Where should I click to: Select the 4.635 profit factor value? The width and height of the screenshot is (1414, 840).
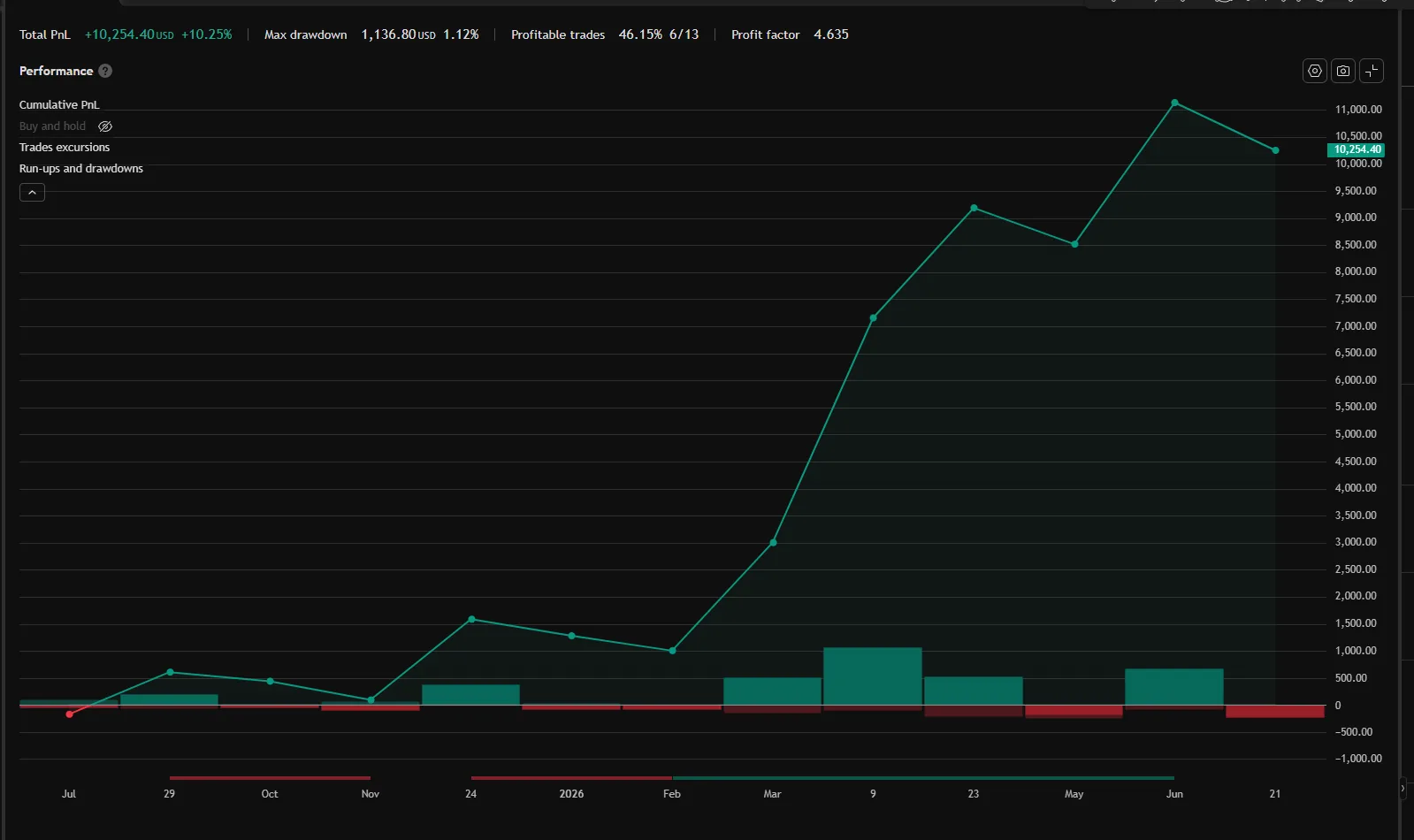click(x=831, y=34)
